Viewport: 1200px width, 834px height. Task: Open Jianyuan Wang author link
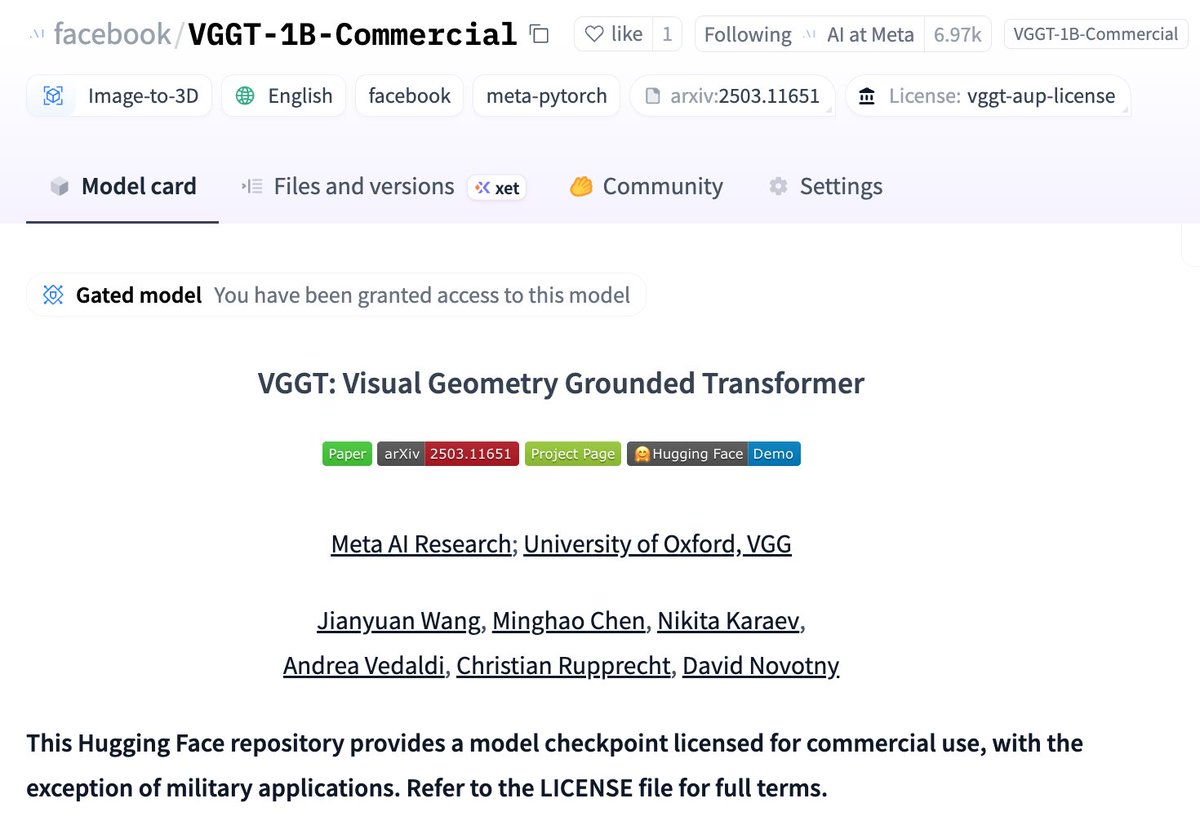tap(399, 620)
